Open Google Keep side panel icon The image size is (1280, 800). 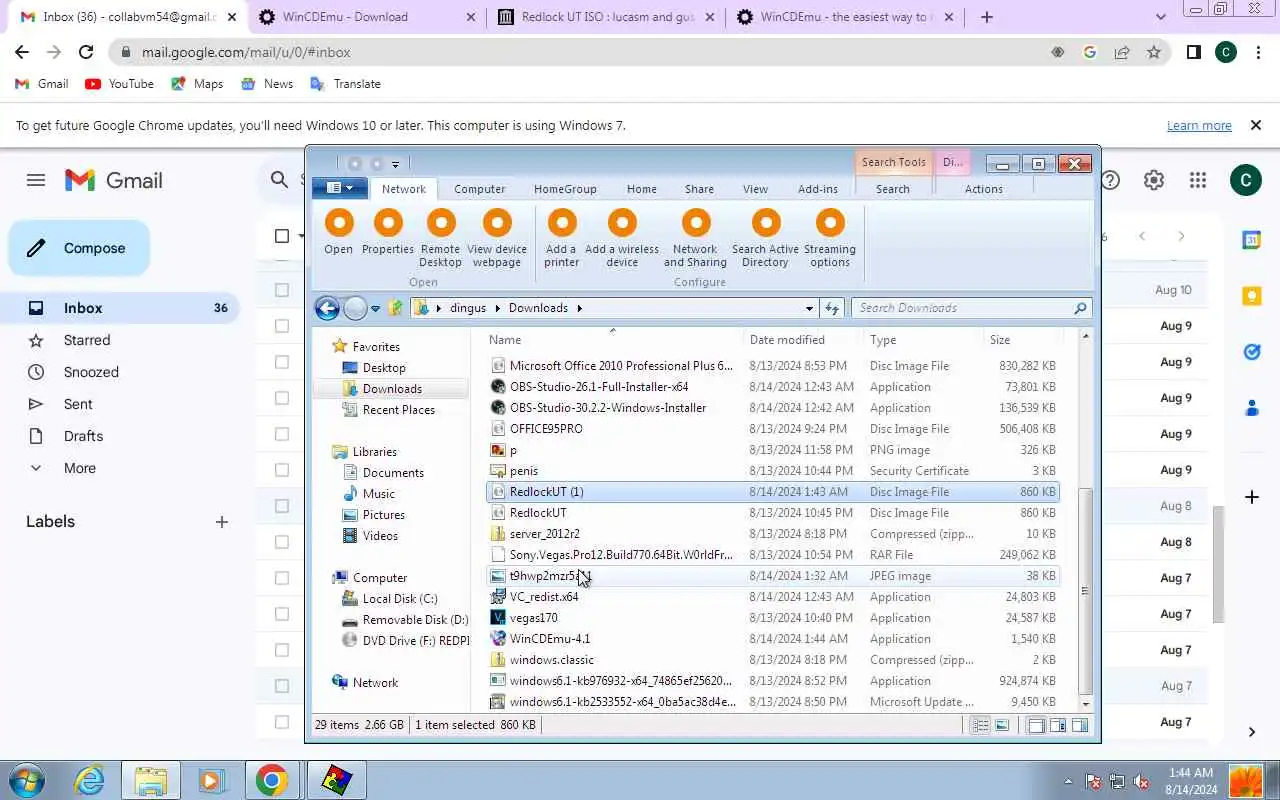(x=1252, y=296)
